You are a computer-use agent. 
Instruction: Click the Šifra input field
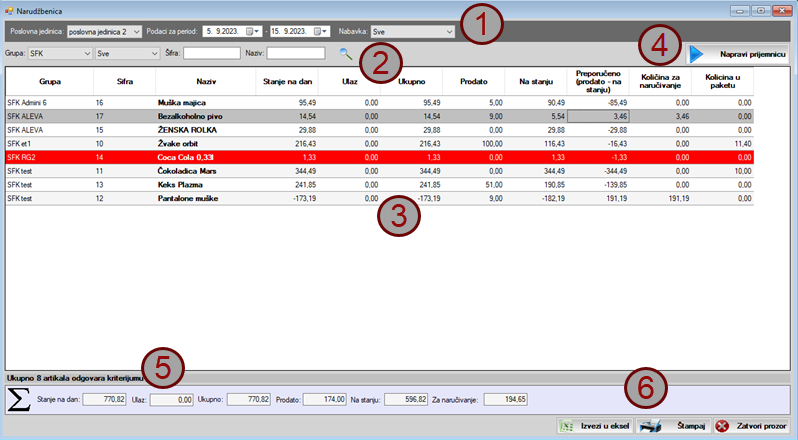(x=212, y=53)
